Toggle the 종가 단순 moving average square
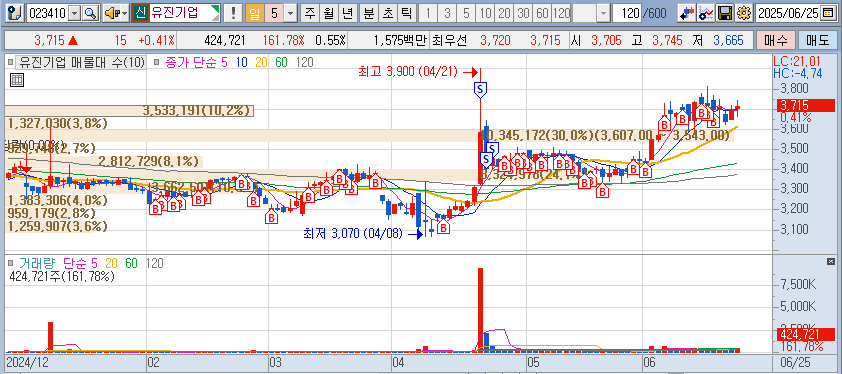Screen dimensions: 842x374 [156, 62]
